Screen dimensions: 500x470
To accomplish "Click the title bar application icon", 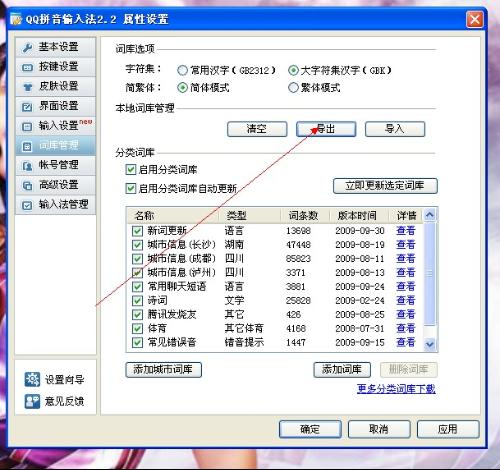I will (x=16, y=19).
